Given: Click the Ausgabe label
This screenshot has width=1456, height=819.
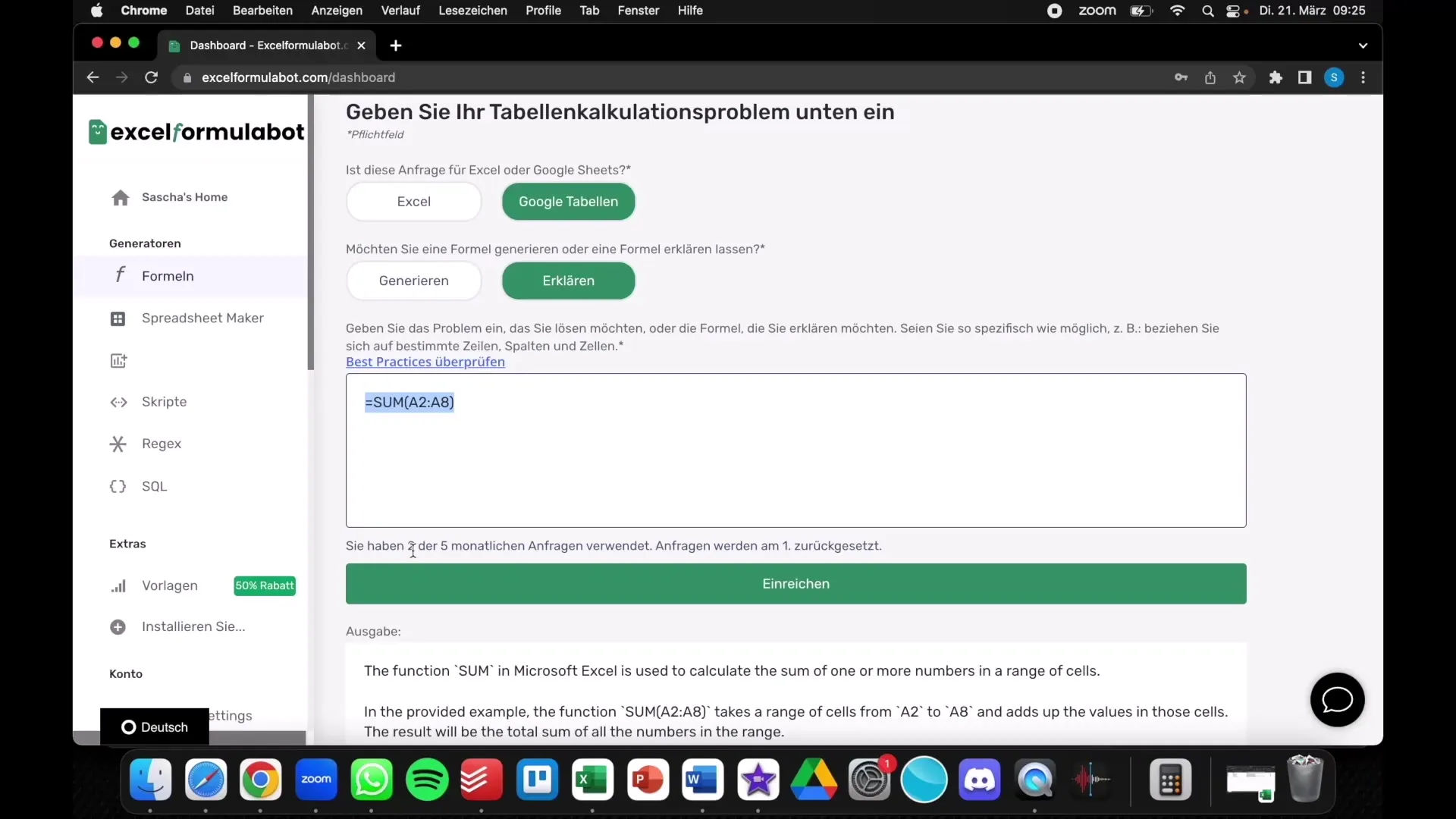Looking at the screenshot, I should [373, 631].
